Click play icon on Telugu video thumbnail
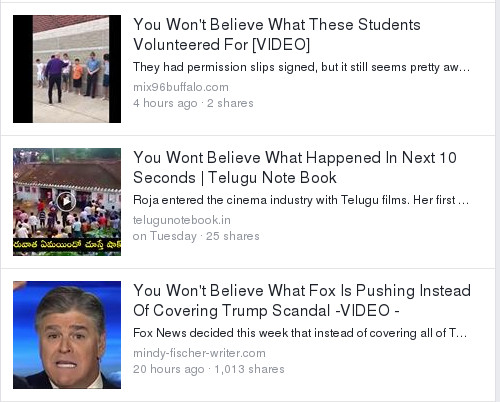 (x=66, y=201)
